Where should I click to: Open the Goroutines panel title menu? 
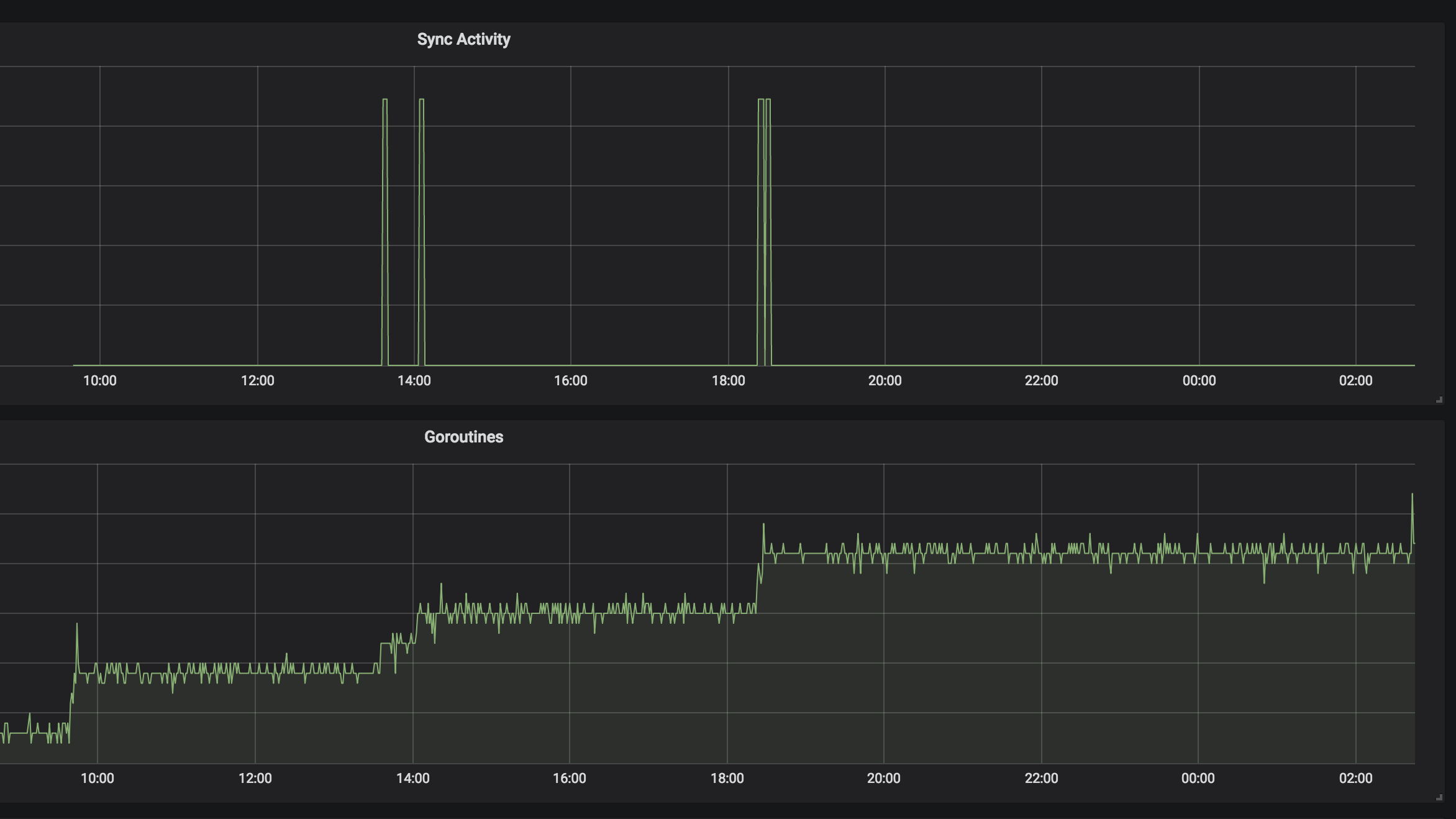click(x=464, y=437)
